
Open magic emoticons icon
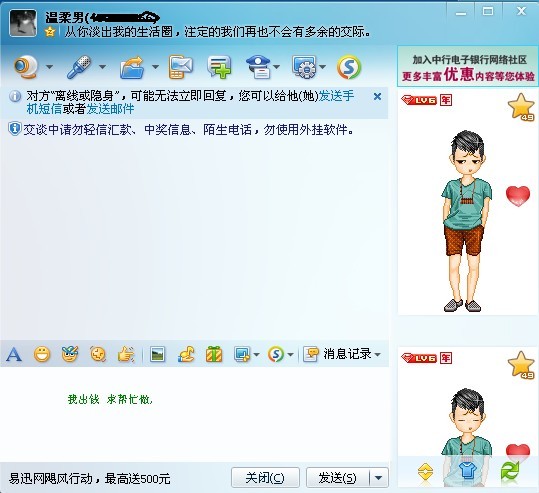[x=70, y=354]
